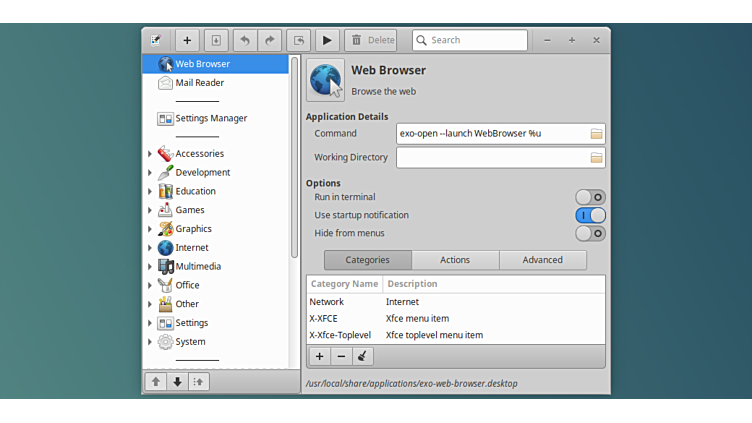
Task: Enable the Run in terminal switch
Action: click(590, 197)
